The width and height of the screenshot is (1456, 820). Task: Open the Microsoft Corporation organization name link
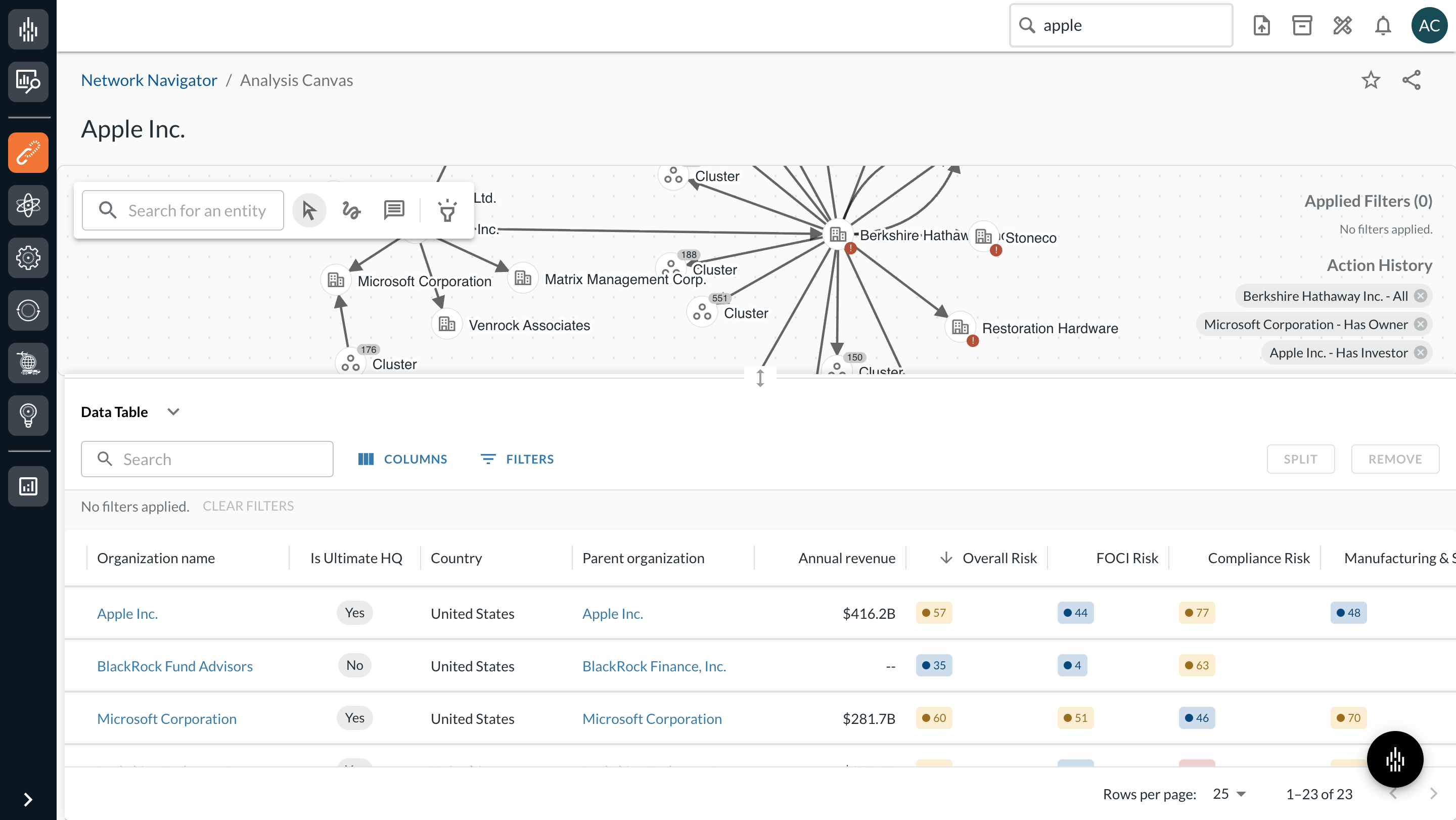coord(167,718)
